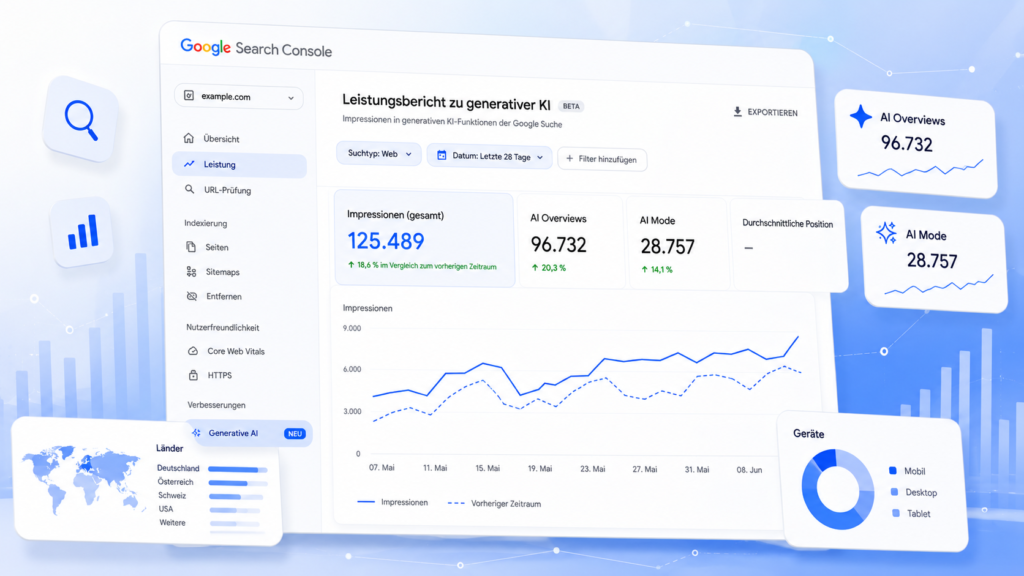Image resolution: width=1024 pixels, height=576 pixels.
Task: Open the Datum: Letzte 28 Tage dropdown
Action: point(490,157)
